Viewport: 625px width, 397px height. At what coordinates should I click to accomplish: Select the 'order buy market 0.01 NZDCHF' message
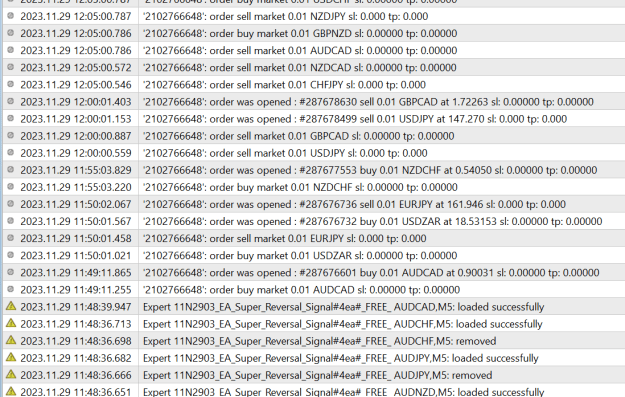point(300,187)
